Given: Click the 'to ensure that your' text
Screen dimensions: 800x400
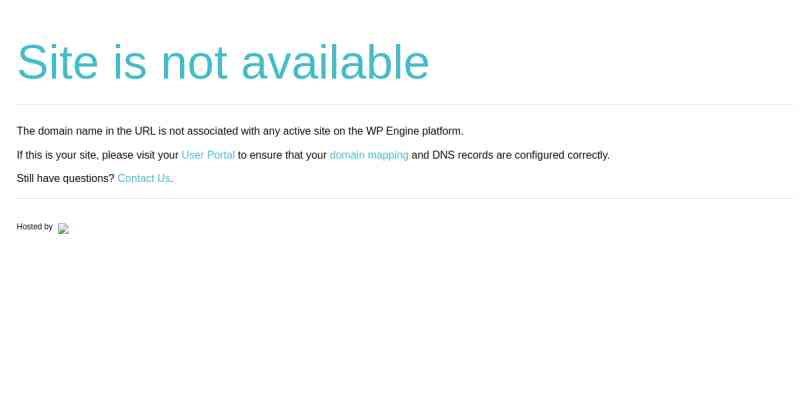Looking at the screenshot, I should pos(282,155).
